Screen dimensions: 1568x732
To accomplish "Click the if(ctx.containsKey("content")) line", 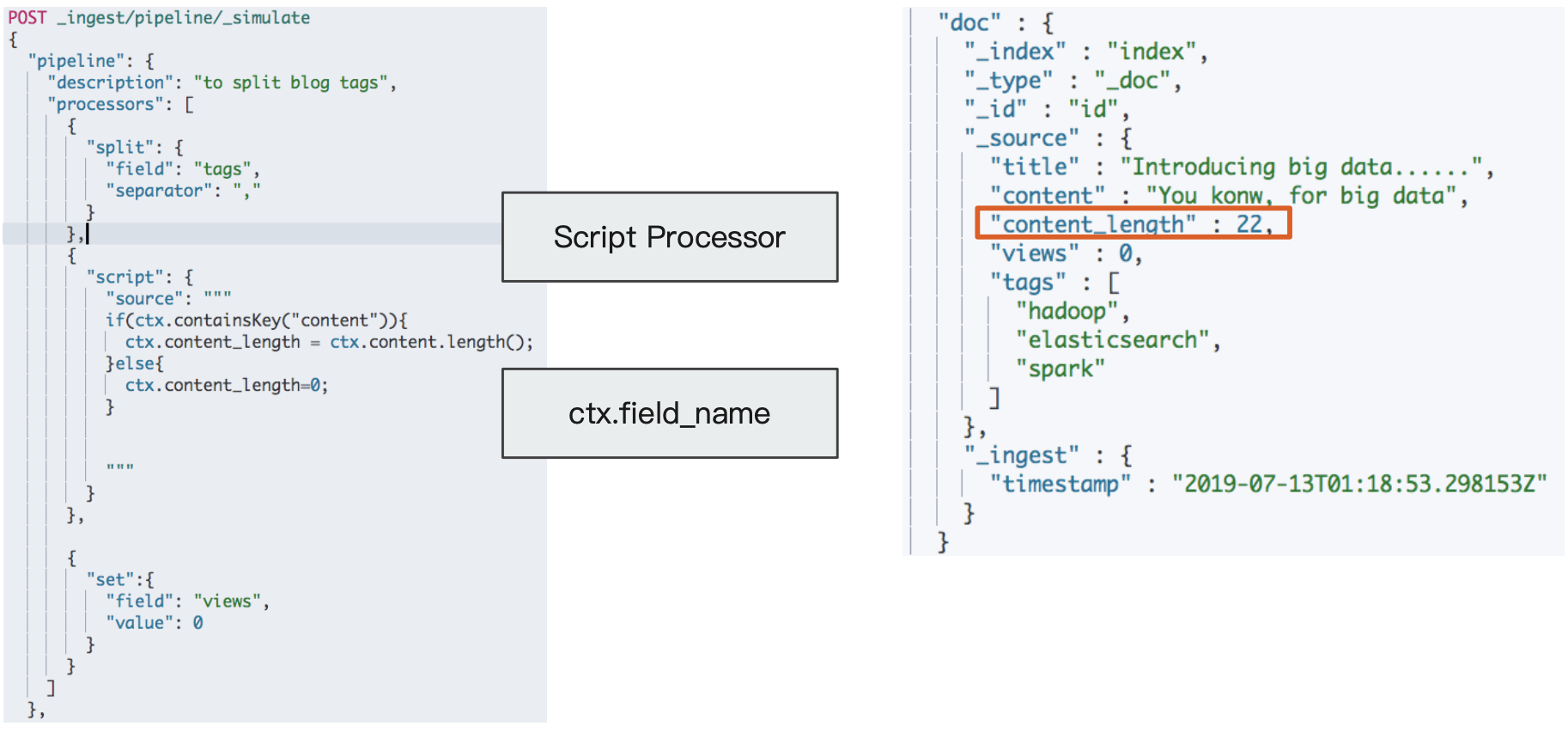I will pos(257,320).
